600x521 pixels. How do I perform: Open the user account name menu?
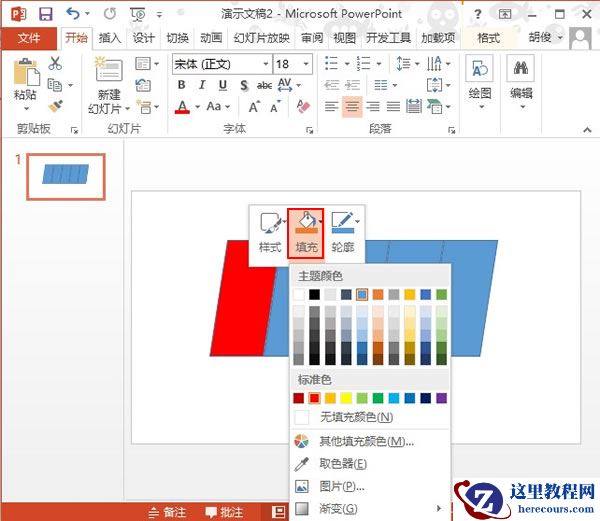pyautogui.click(x=545, y=37)
